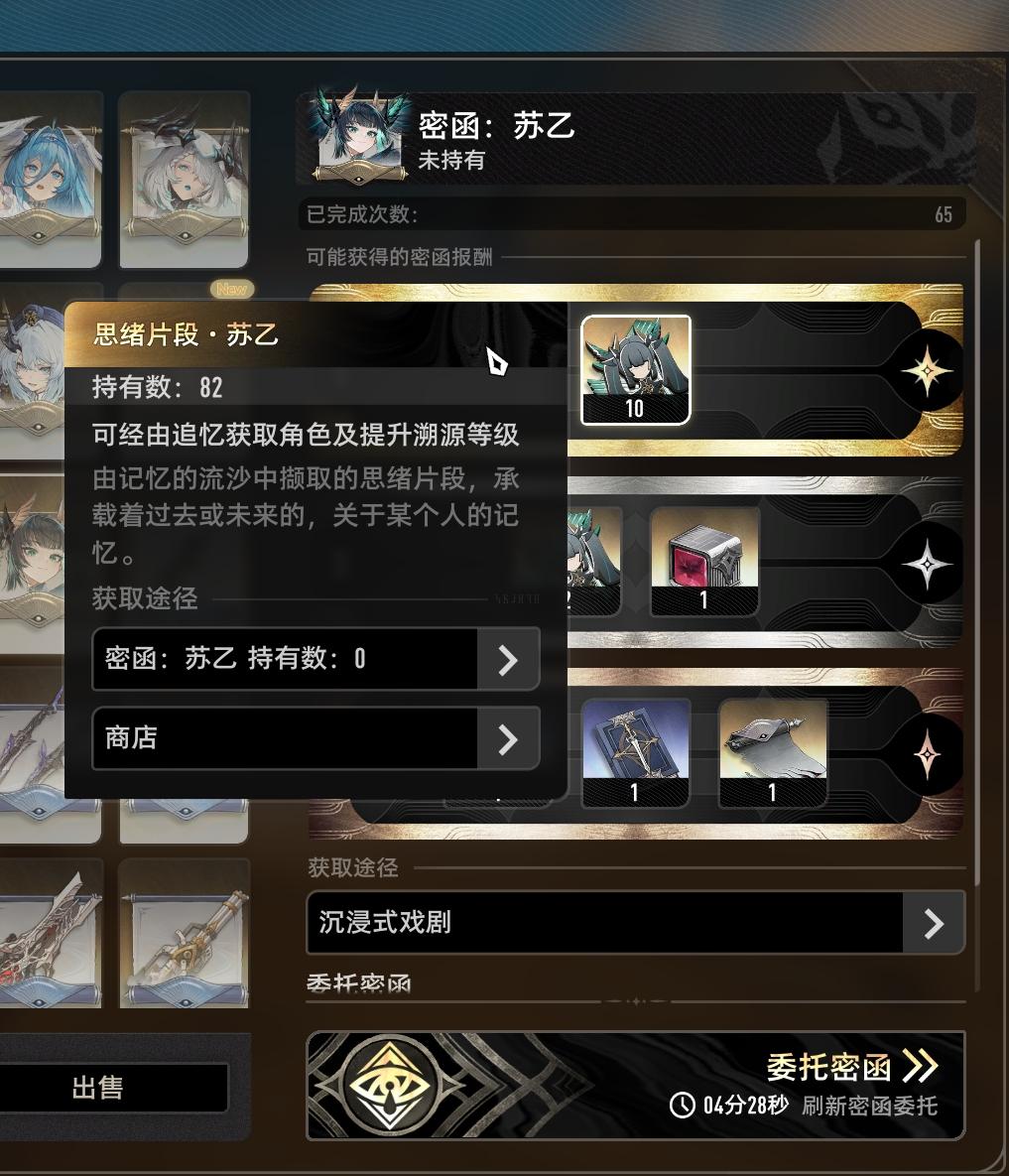Click the gold four-point star tier icon

click(x=927, y=370)
